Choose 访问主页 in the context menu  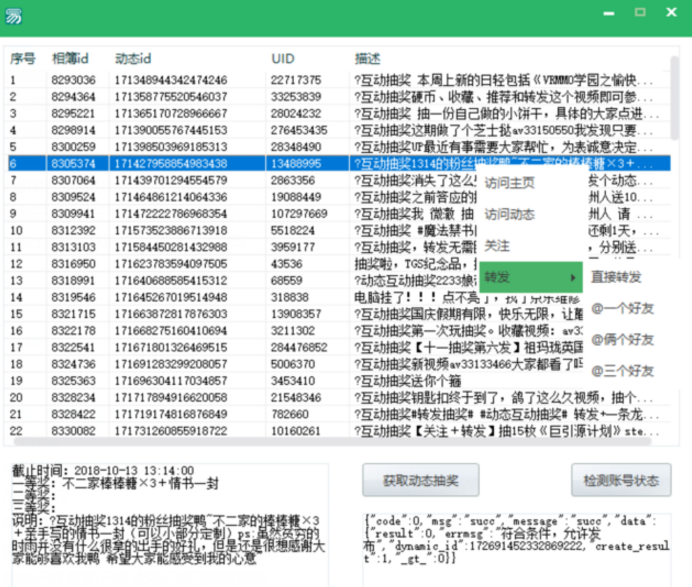point(509,183)
